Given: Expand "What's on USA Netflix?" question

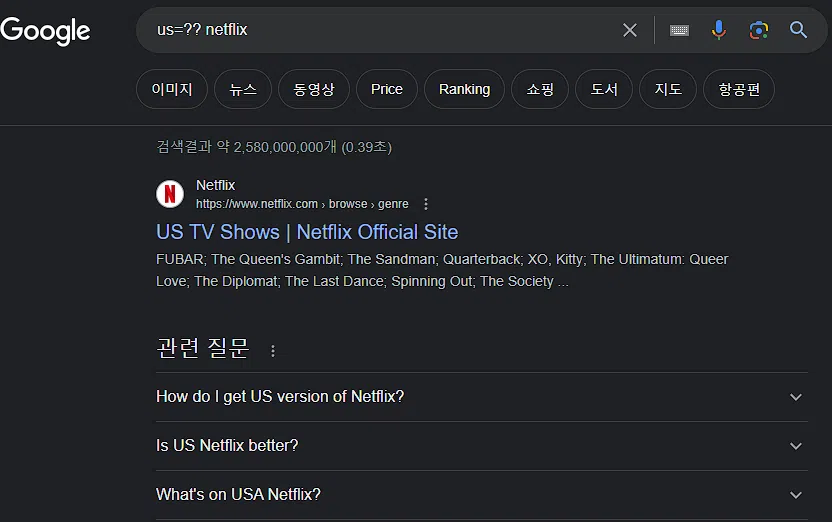Looking at the screenshot, I should (x=482, y=494).
